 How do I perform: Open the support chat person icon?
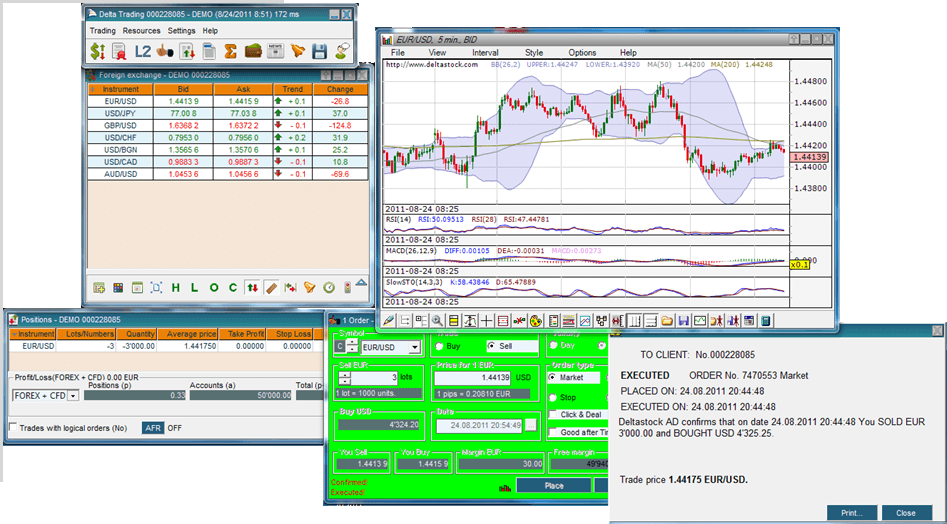pyautogui.click(x=341, y=51)
